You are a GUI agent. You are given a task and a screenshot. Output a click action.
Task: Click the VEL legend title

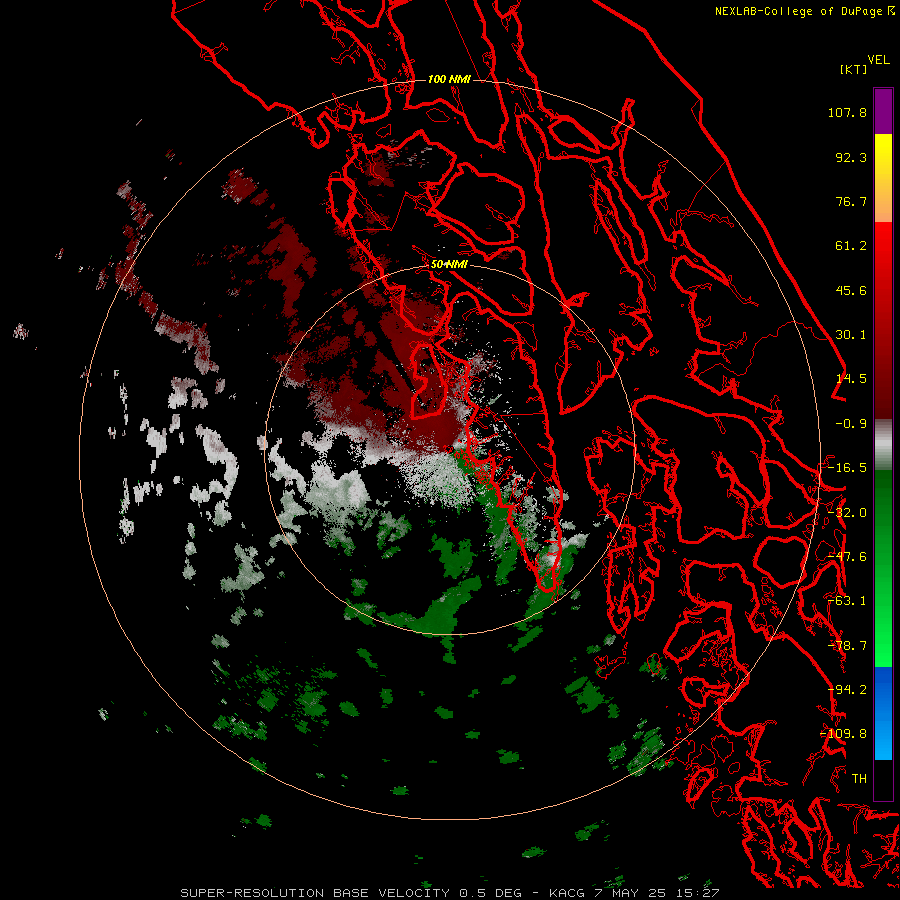click(x=878, y=60)
